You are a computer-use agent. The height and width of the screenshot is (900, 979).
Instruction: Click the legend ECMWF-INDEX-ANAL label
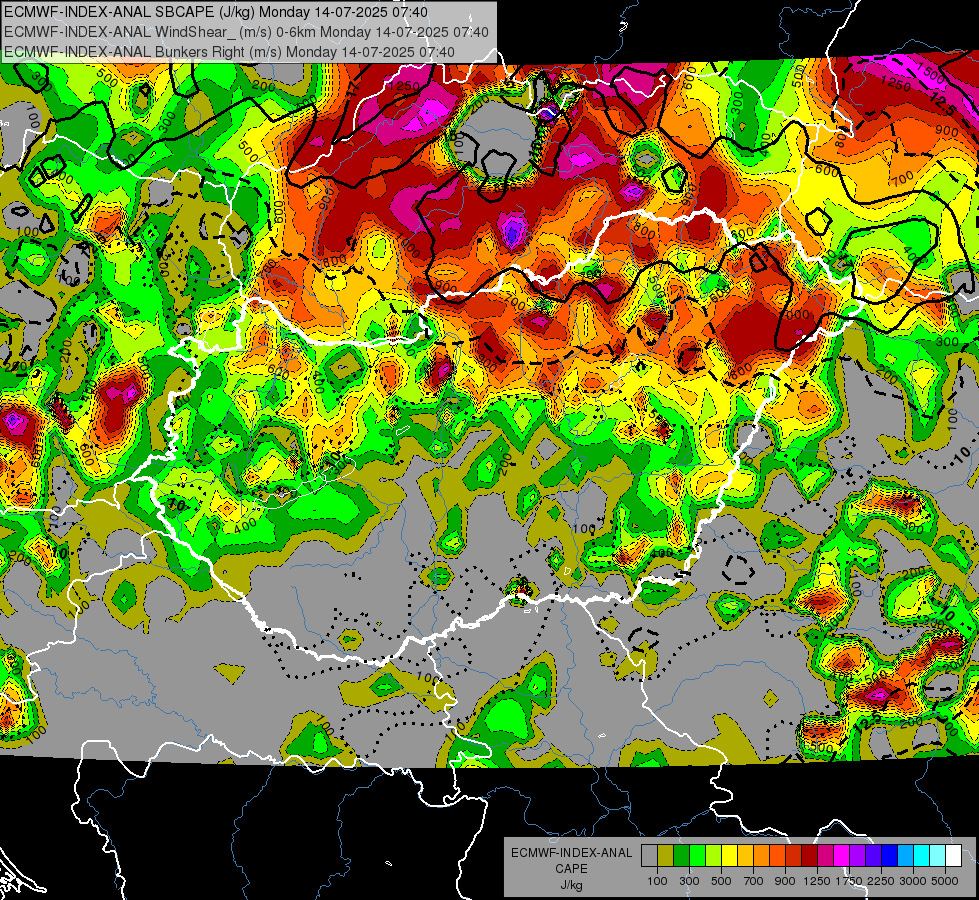[571, 853]
